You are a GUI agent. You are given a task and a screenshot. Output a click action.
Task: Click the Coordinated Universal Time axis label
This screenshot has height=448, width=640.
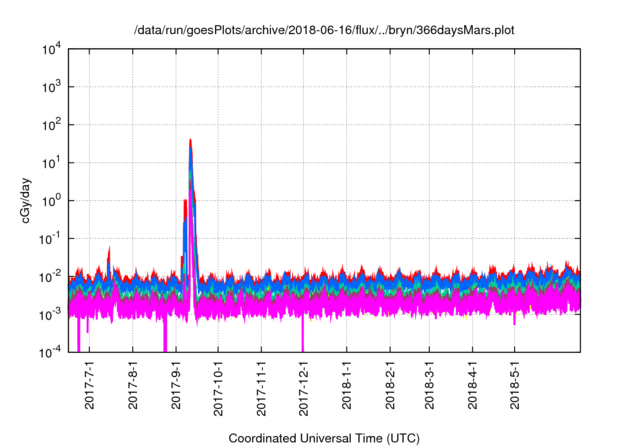click(325, 438)
